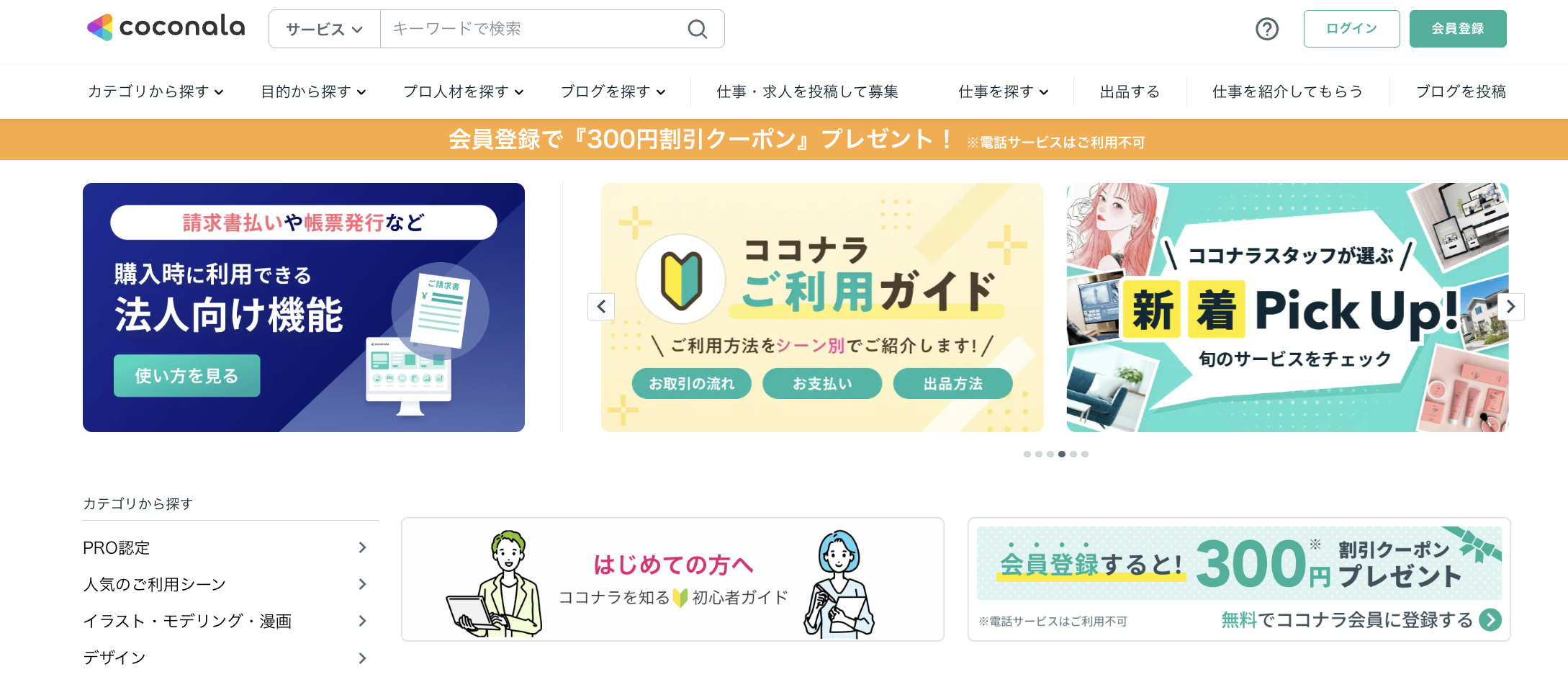Select the first carousel pagination dot
The image size is (1568, 677).
pyautogui.click(x=1027, y=454)
